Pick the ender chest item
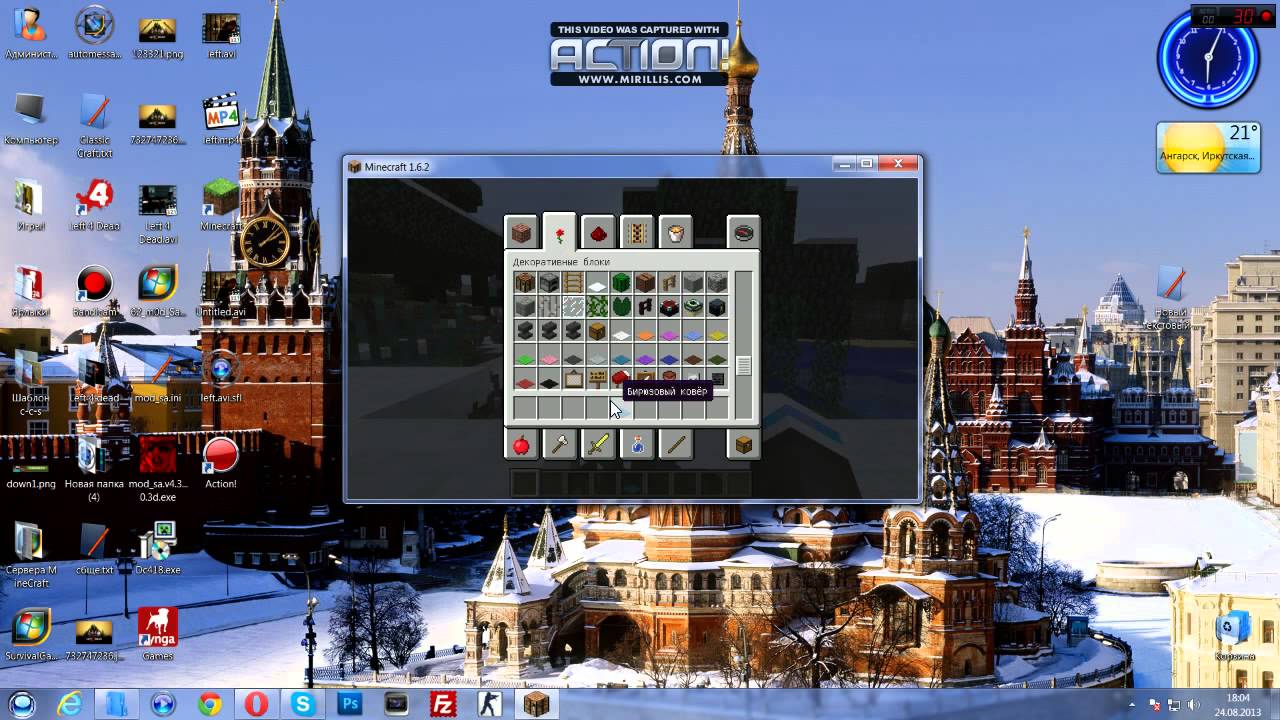1280x720 pixels. tap(717, 307)
